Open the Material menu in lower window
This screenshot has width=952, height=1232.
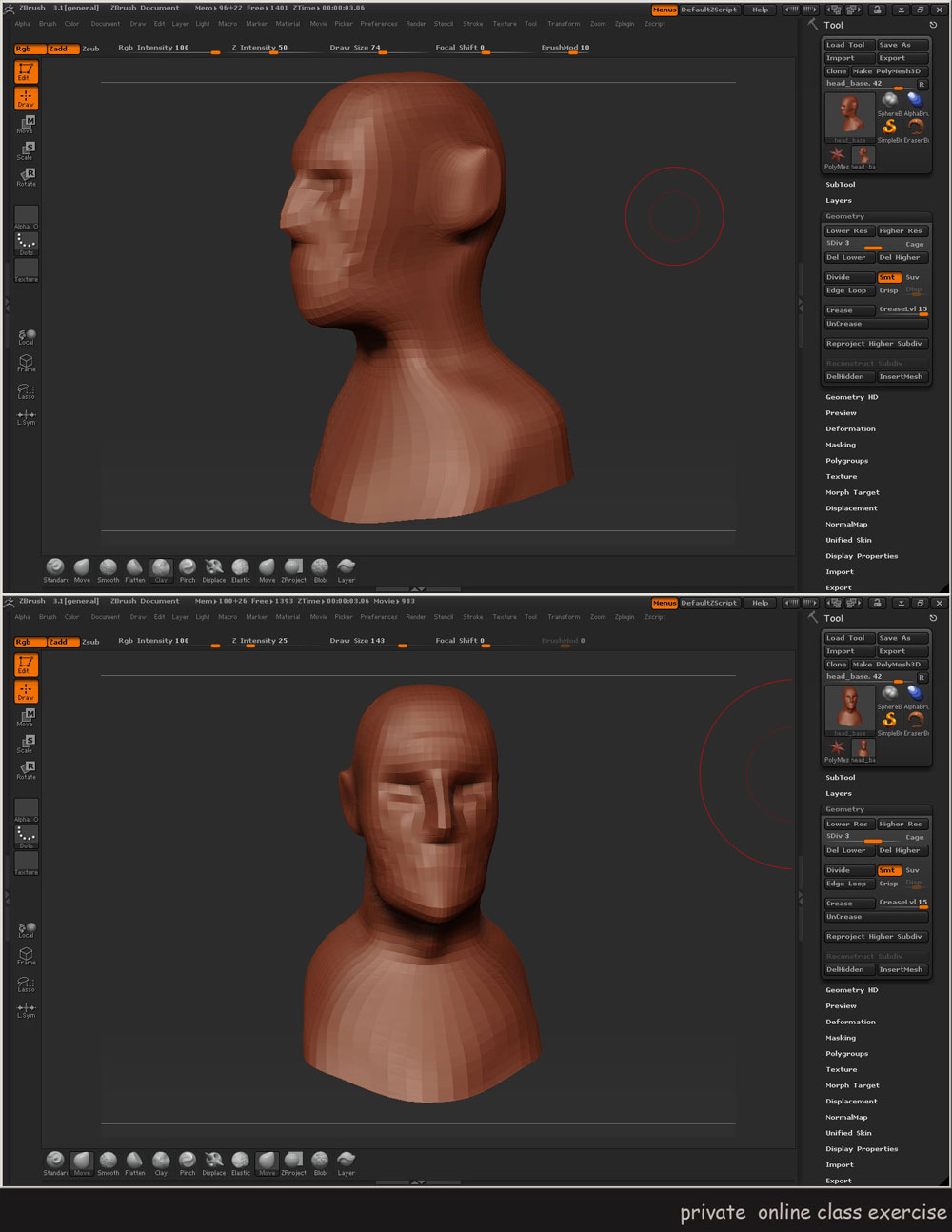(x=288, y=617)
